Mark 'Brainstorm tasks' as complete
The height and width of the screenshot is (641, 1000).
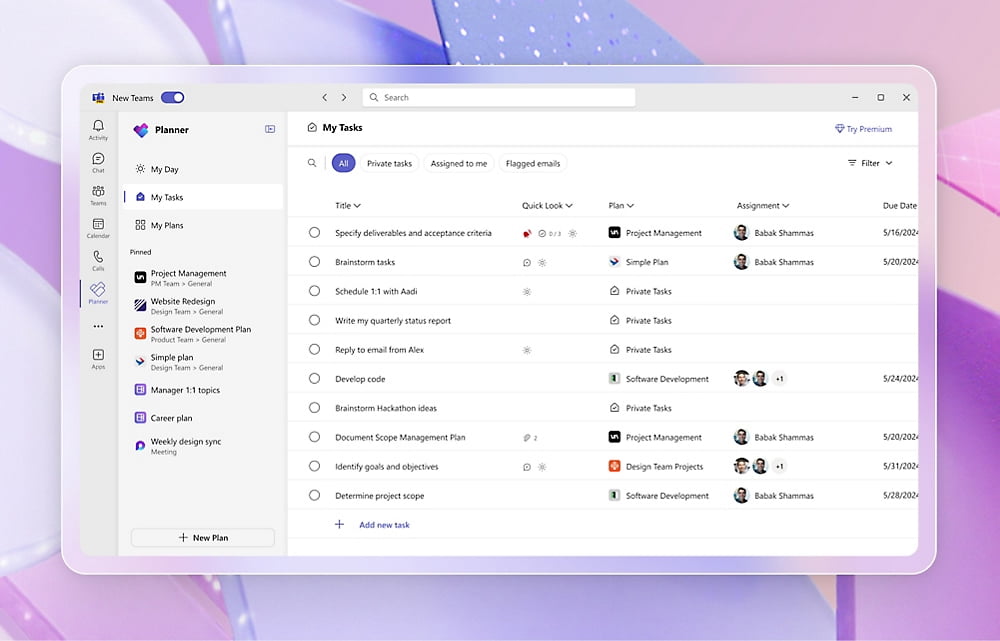(314, 262)
